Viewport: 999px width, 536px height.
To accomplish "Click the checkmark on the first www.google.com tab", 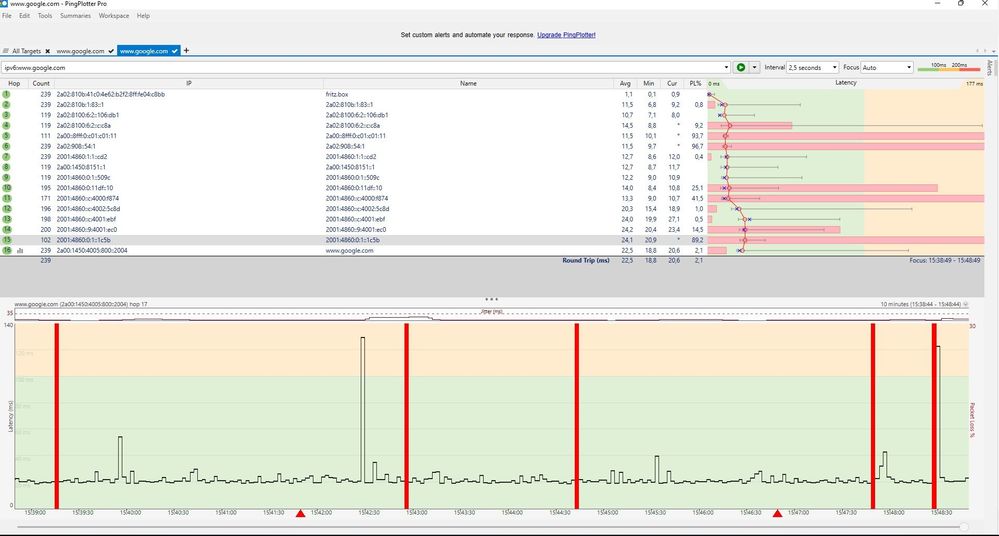I will pyautogui.click(x=111, y=51).
